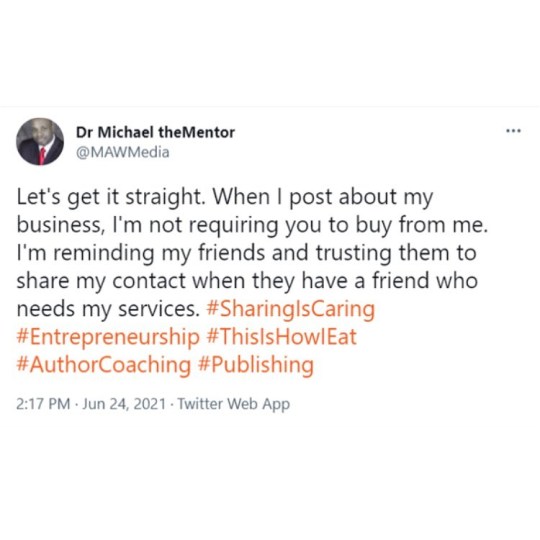Open the #Entrepreneurship hashtag
The height and width of the screenshot is (540, 540).
pos(108,338)
